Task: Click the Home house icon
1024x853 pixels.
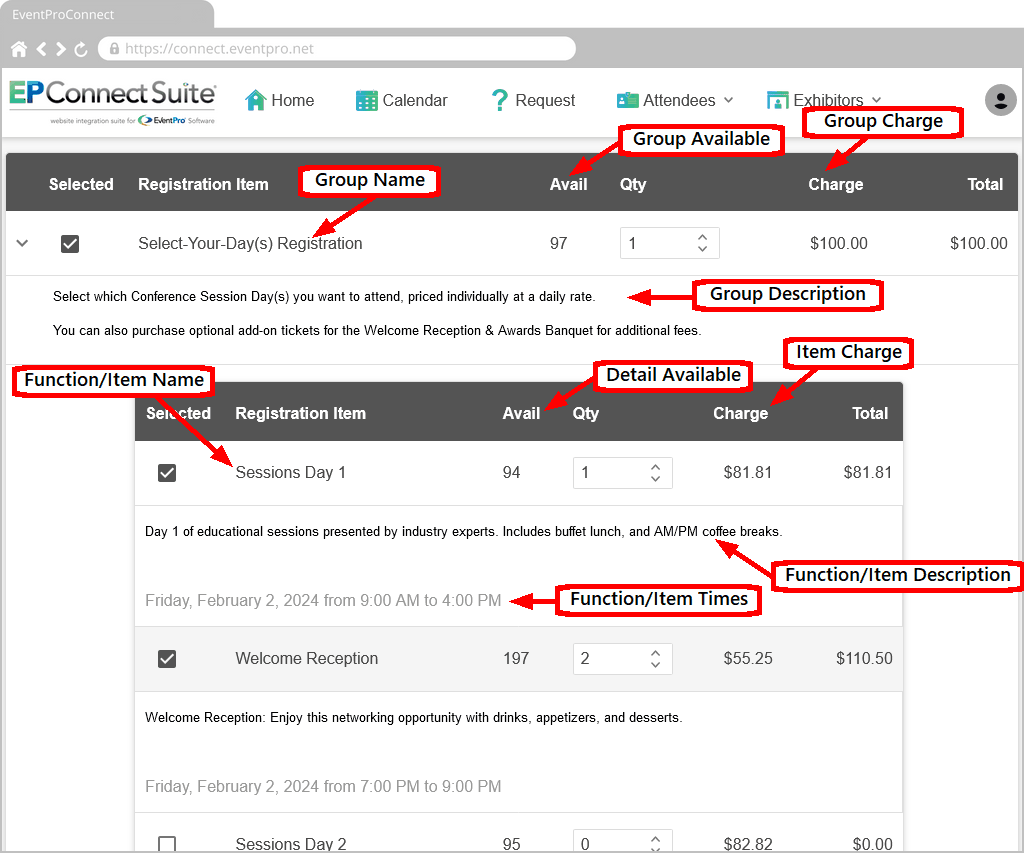Action: point(255,100)
